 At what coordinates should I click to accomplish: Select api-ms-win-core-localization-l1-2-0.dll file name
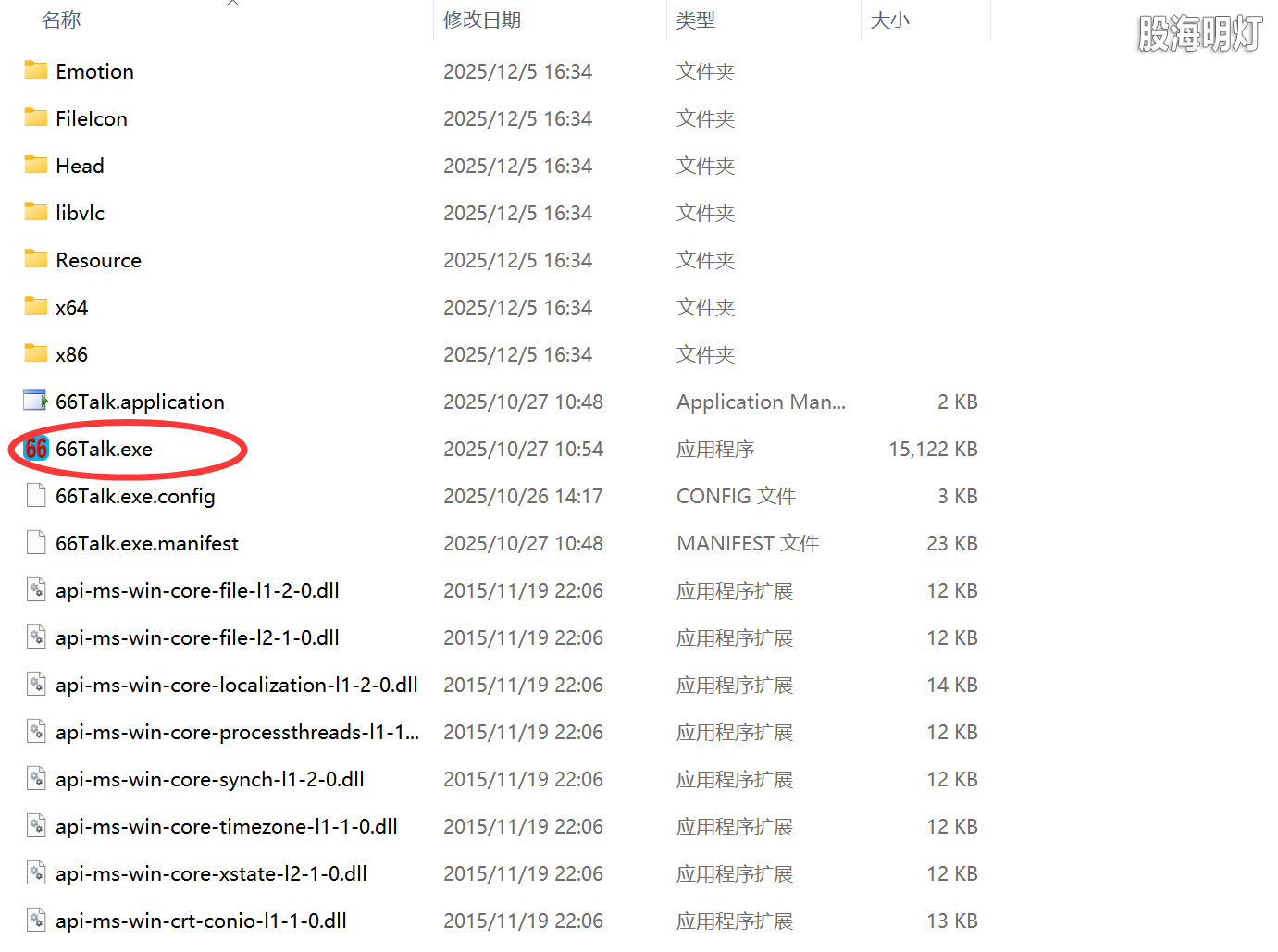236,685
